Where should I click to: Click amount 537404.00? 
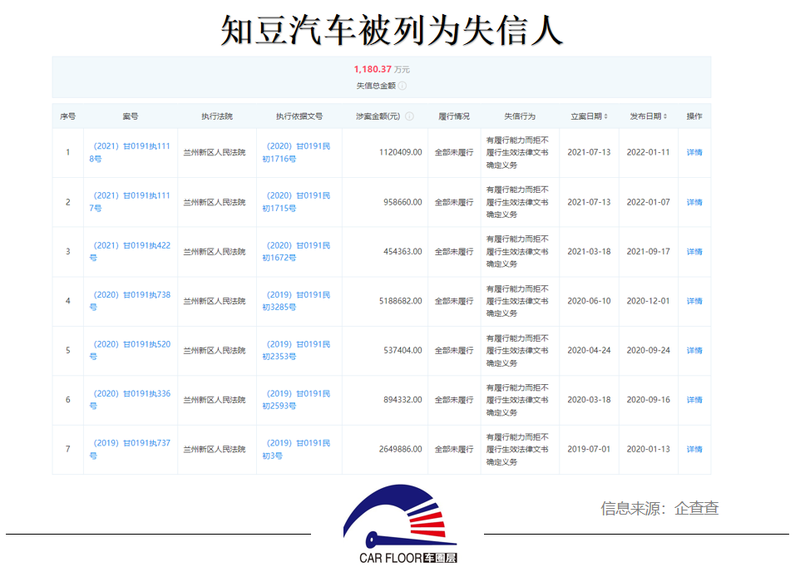(403, 351)
